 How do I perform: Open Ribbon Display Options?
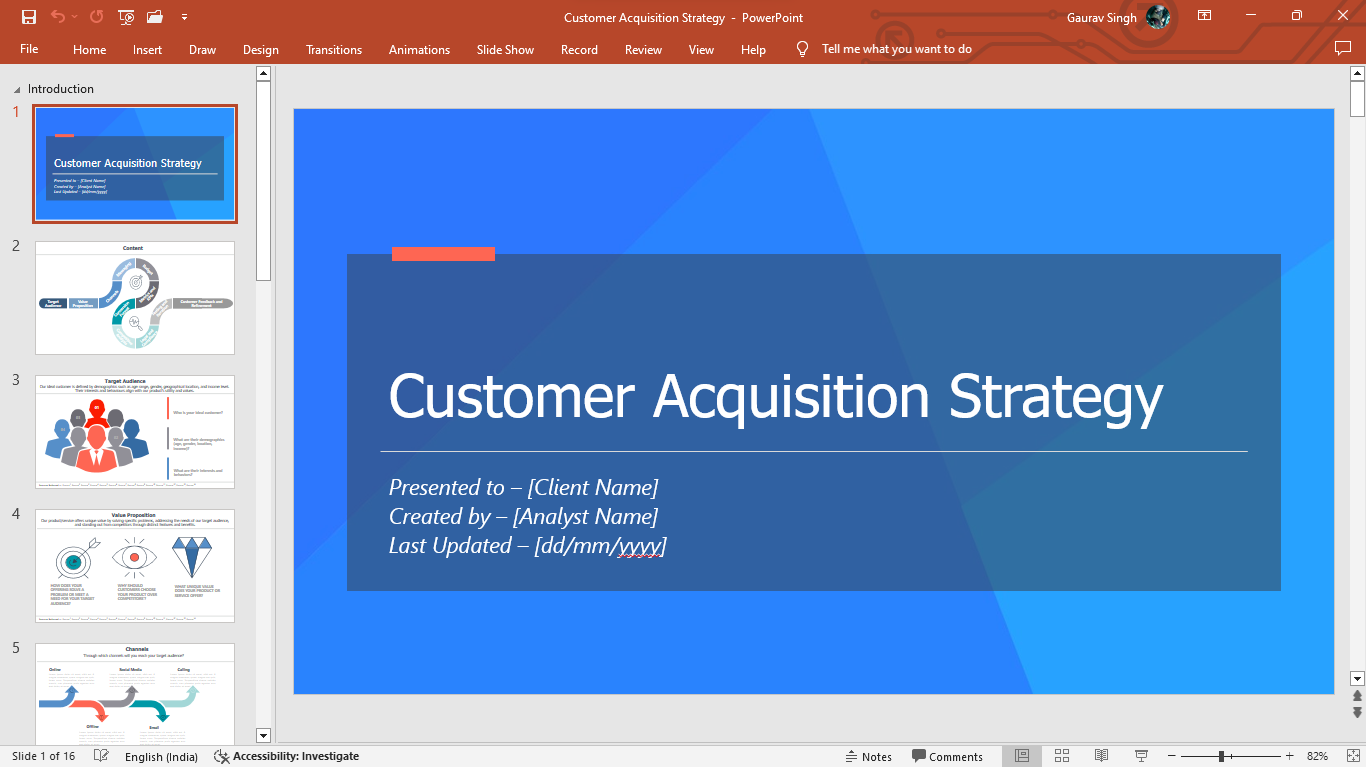tap(1205, 16)
